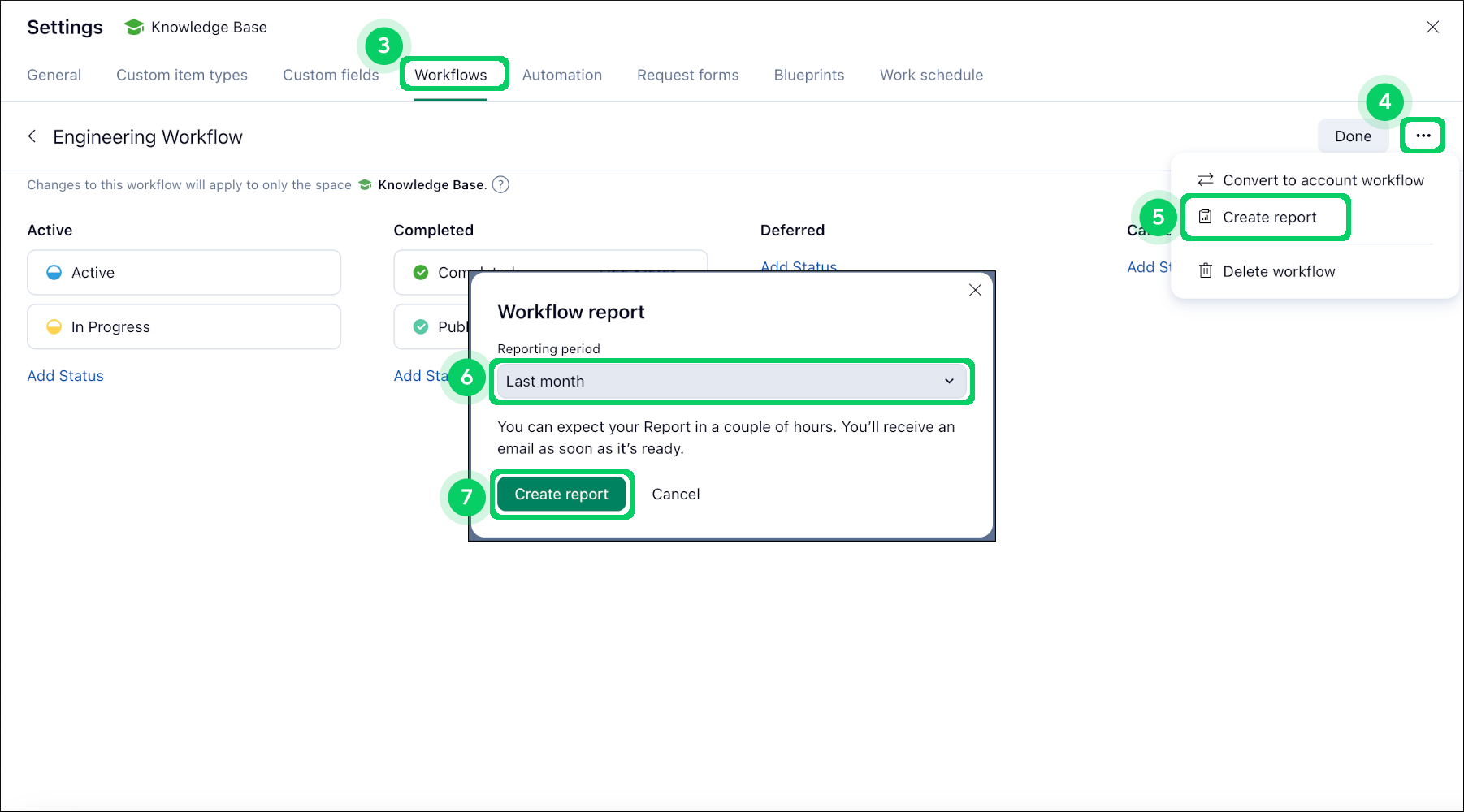Click the Done button
The image size is (1464, 812).
tap(1353, 136)
